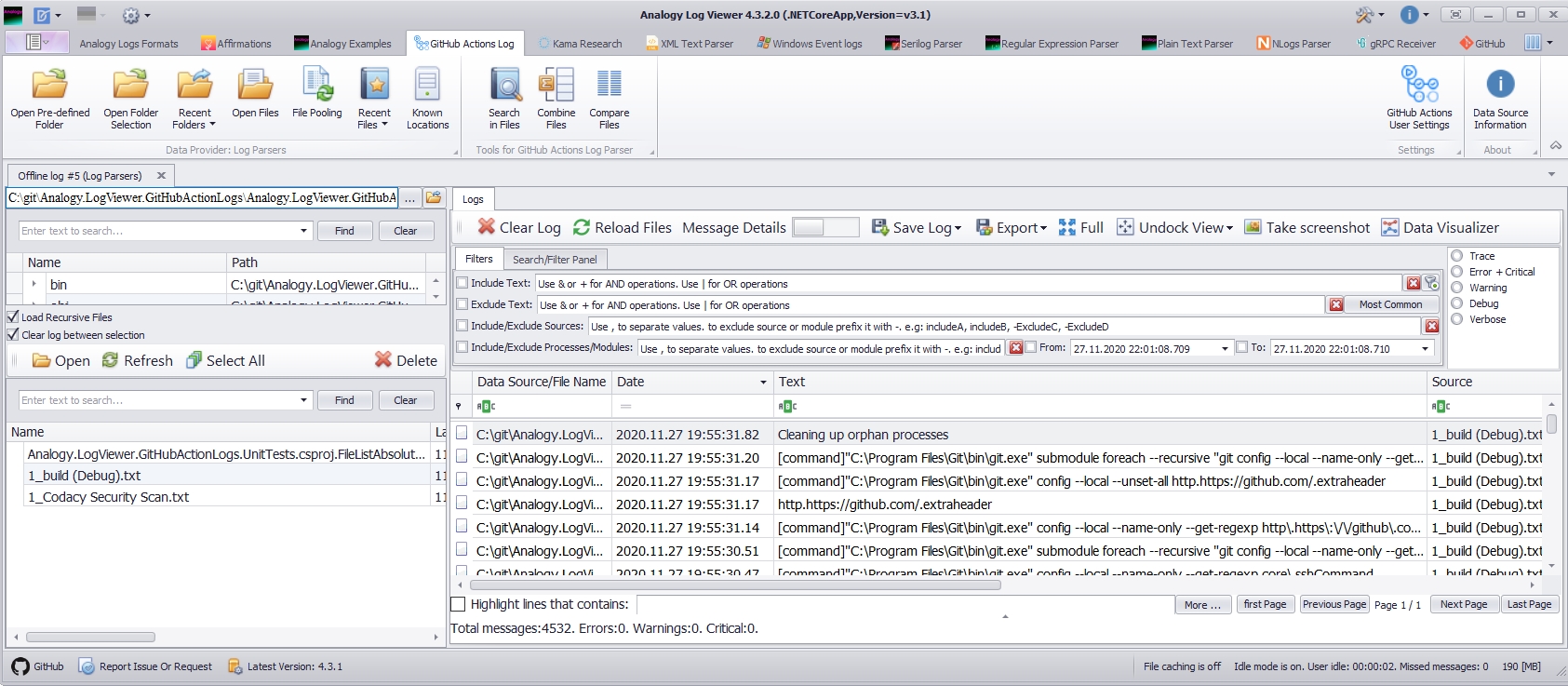Open Known Locations
This screenshot has height=686, width=1568.
427,98
